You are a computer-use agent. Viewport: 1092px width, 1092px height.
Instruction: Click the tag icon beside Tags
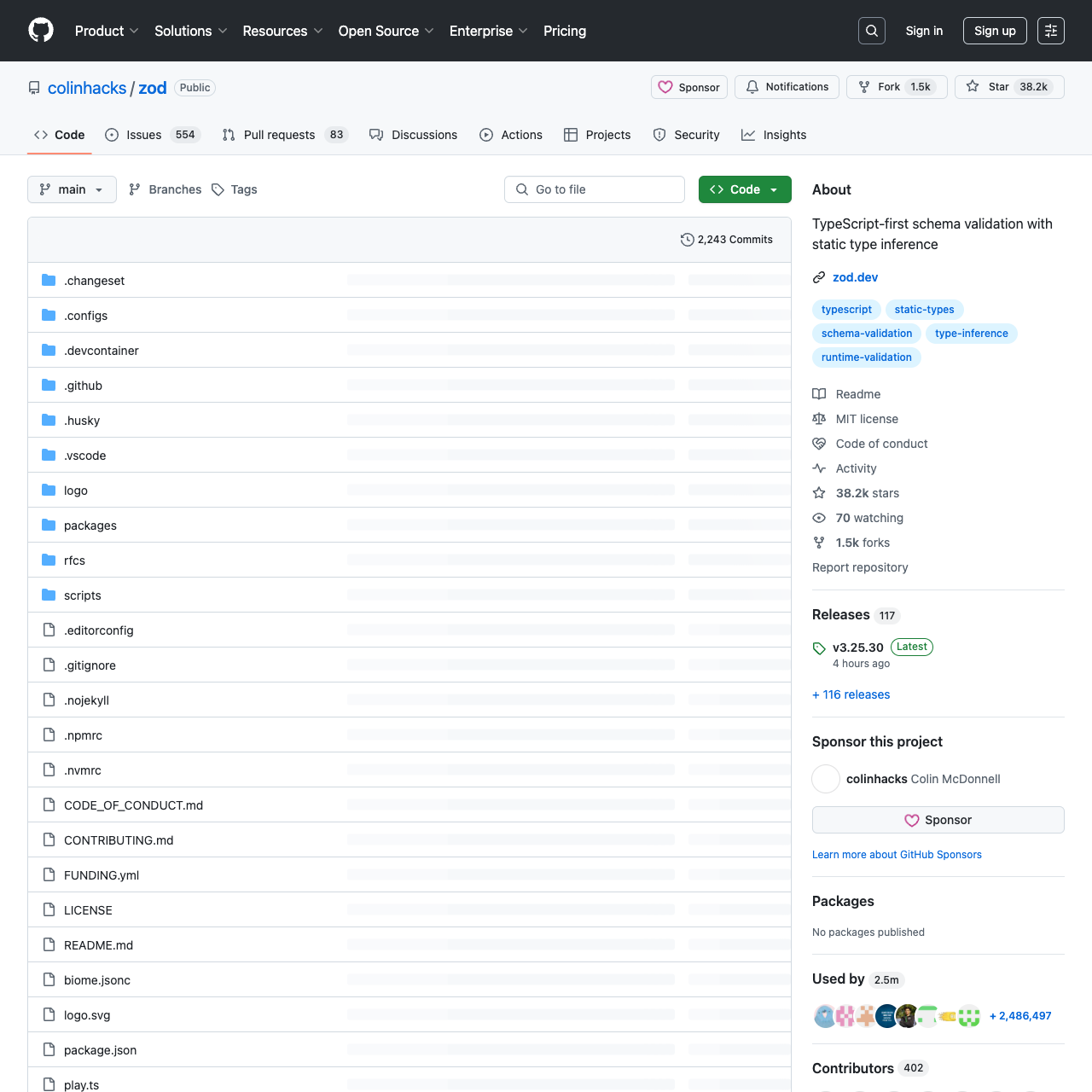[218, 189]
